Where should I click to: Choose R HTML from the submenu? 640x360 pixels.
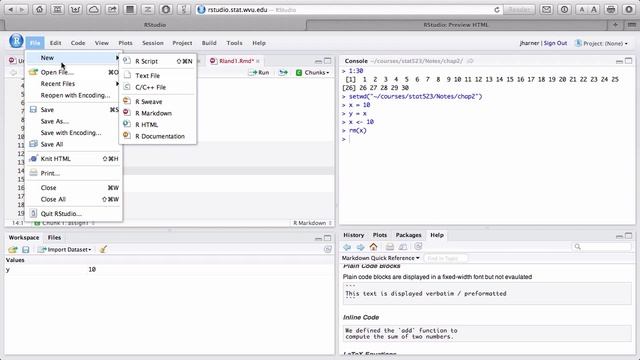coord(158,124)
